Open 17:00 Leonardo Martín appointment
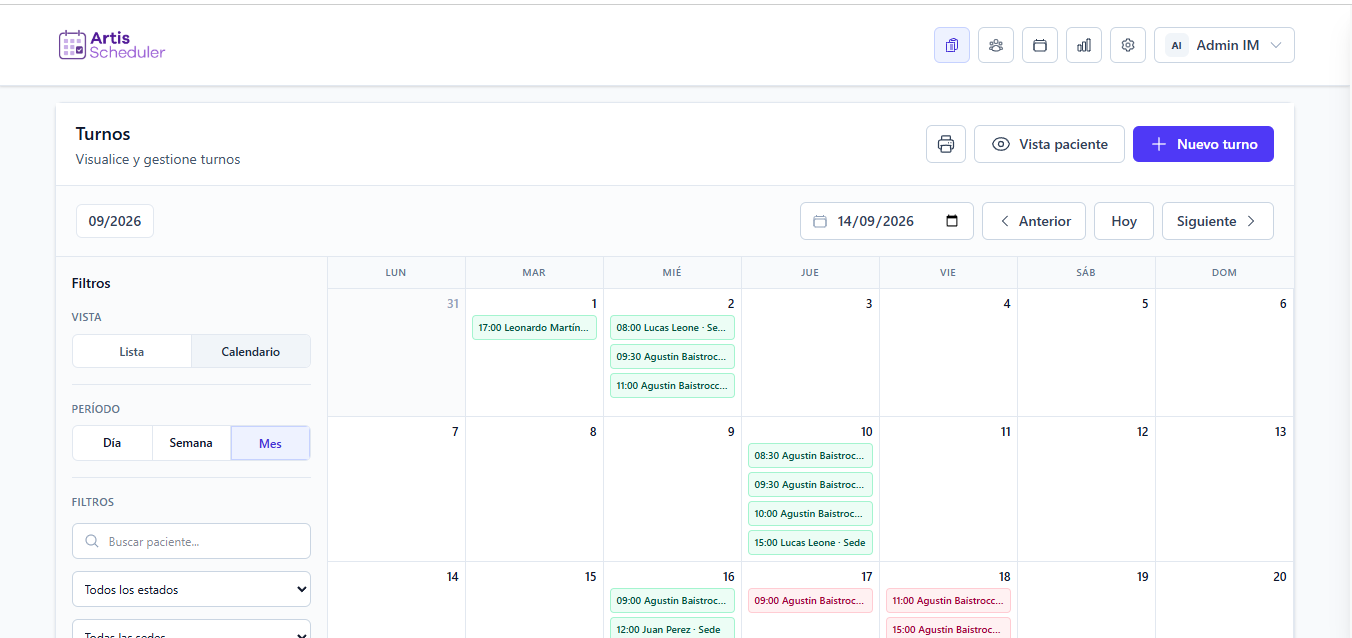 pos(534,327)
